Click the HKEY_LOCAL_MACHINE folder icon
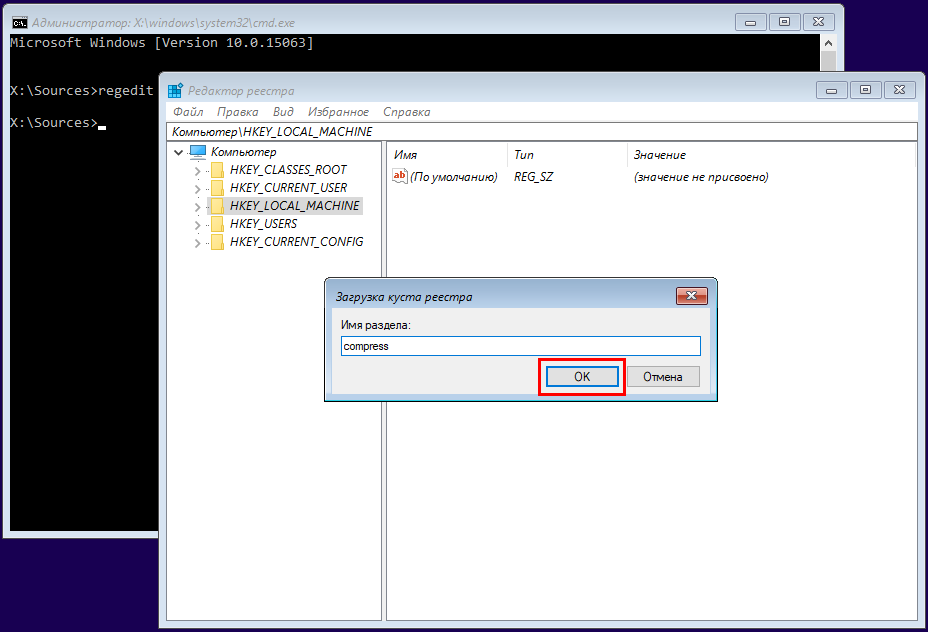This screenshot has width=928, height=632. 217,206
